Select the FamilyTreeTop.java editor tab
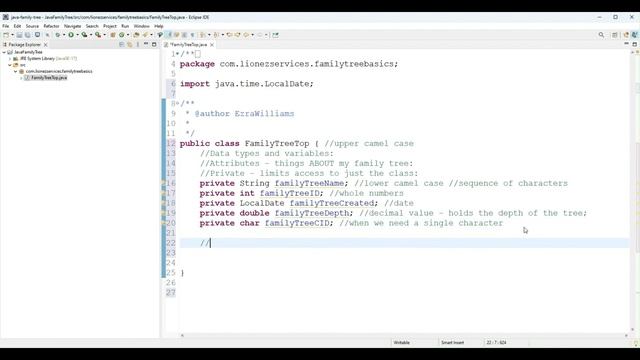640x360 pixels. point(188,44)
